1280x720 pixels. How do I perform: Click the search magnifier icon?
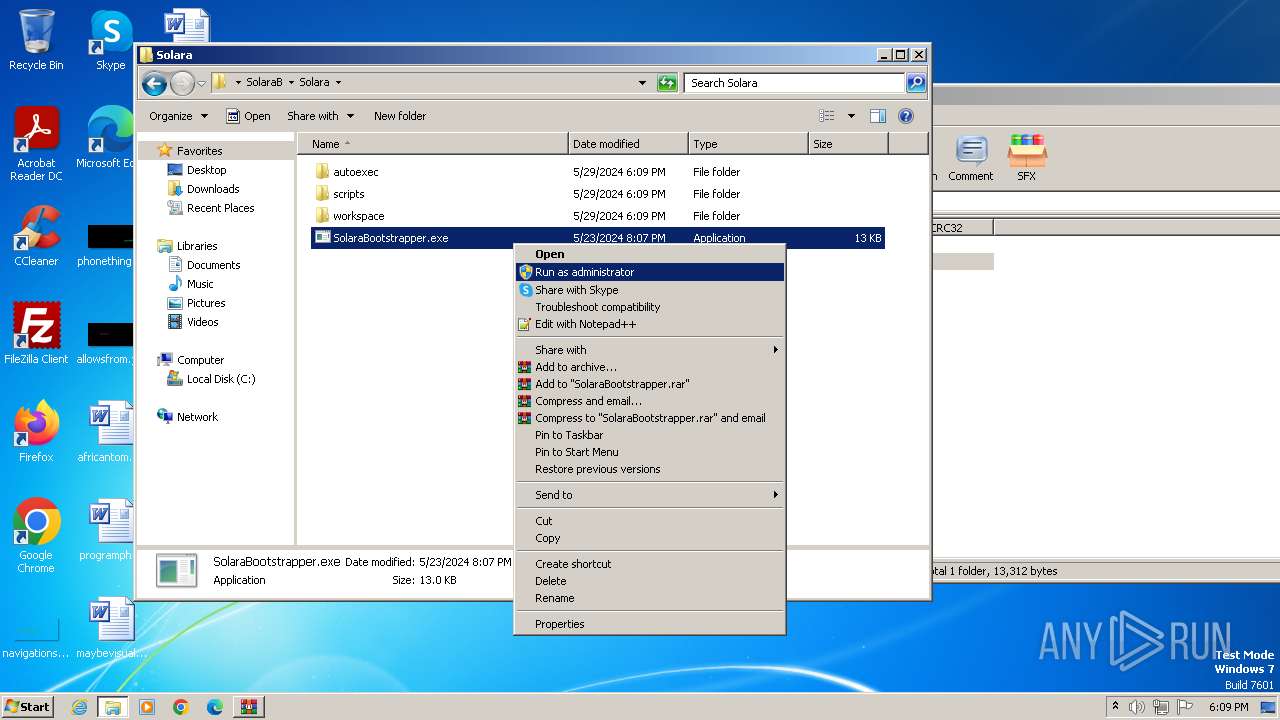pyautogui.click(x=915, y=83)
